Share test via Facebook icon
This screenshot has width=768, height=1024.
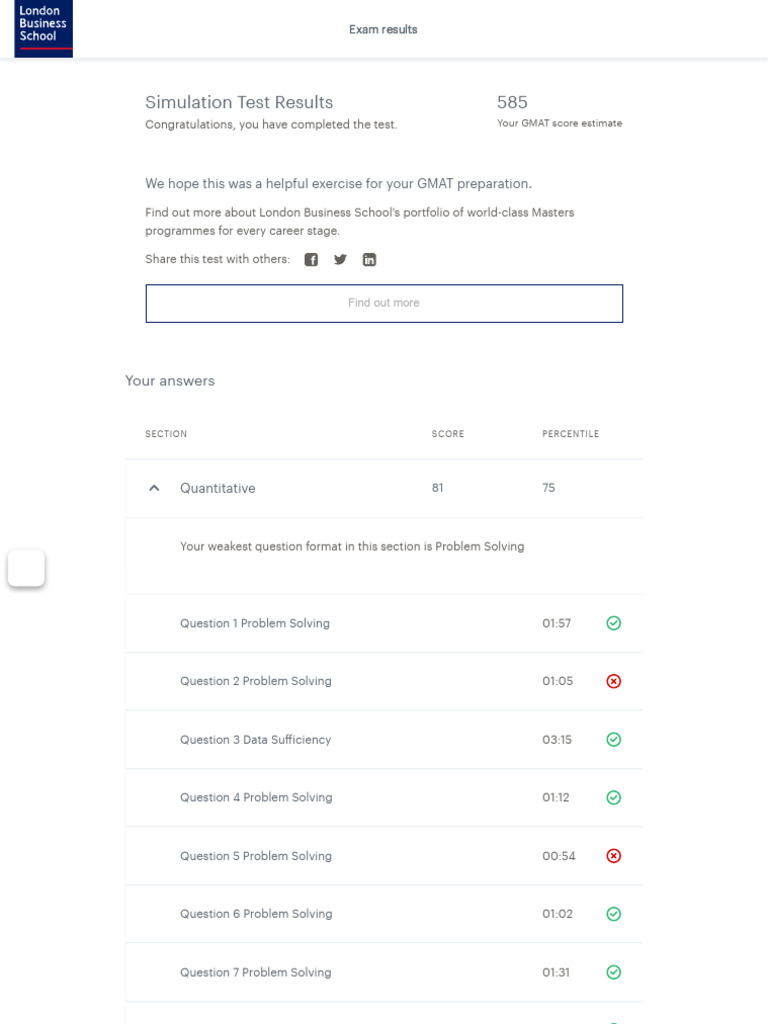point(311,260)
